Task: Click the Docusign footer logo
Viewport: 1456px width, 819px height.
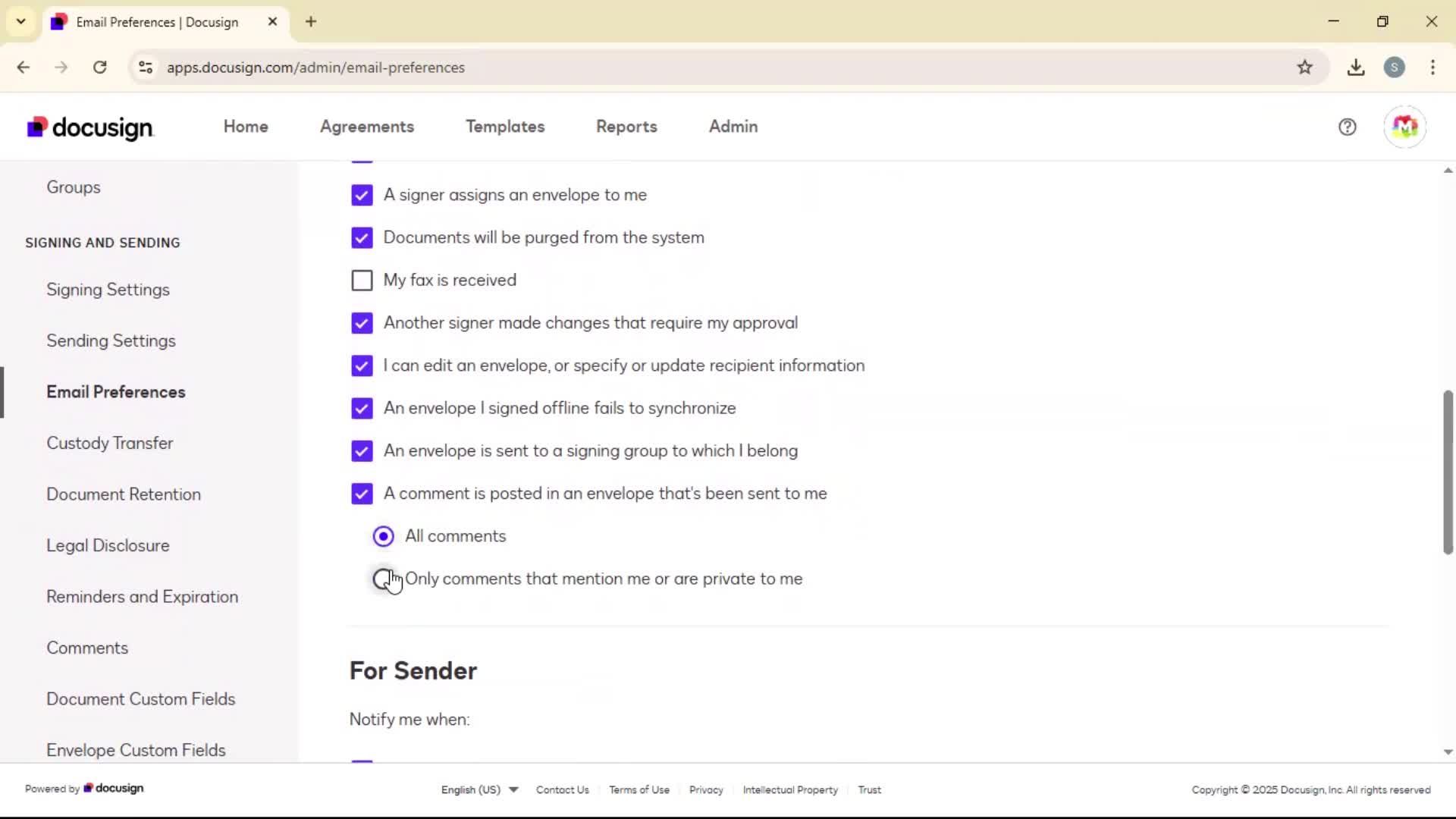Action: (114, 789)
